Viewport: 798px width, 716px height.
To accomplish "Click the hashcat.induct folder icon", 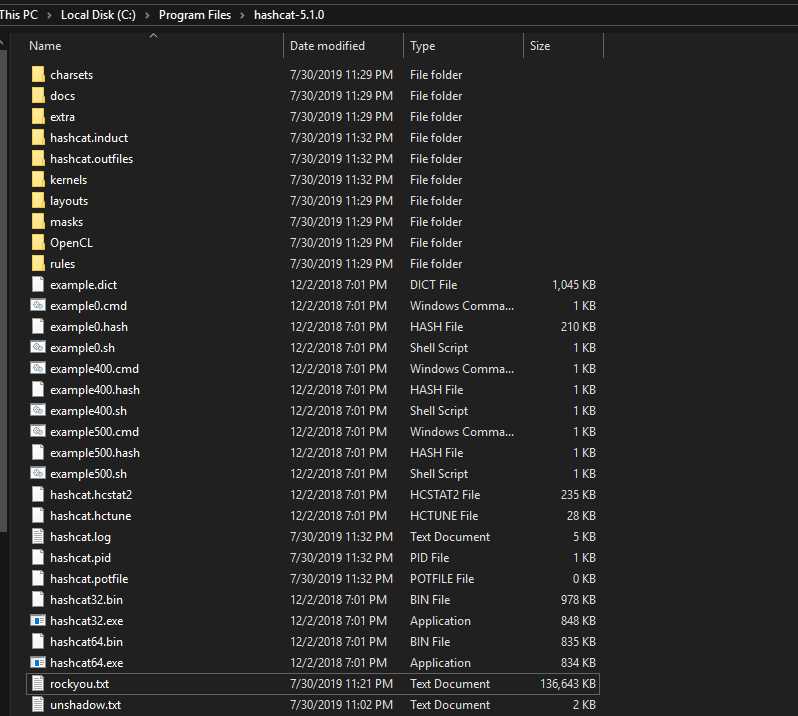I will coord(38,137).
